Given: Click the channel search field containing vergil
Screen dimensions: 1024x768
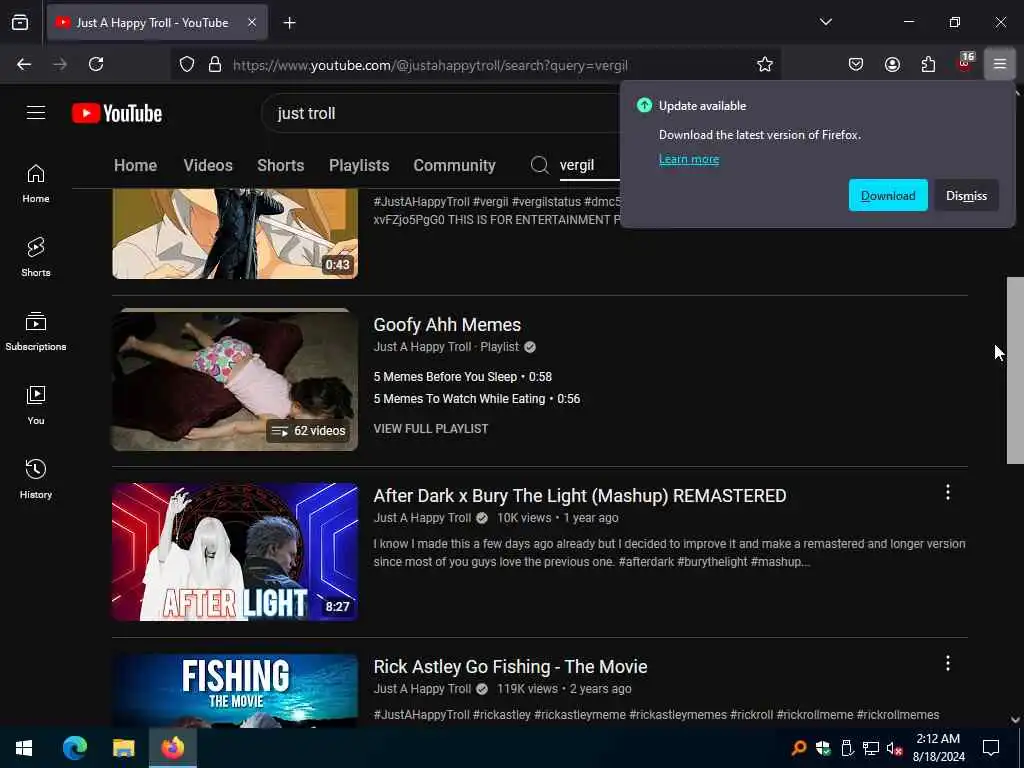Looking at the screenshot, I should [x=590, y=165].
